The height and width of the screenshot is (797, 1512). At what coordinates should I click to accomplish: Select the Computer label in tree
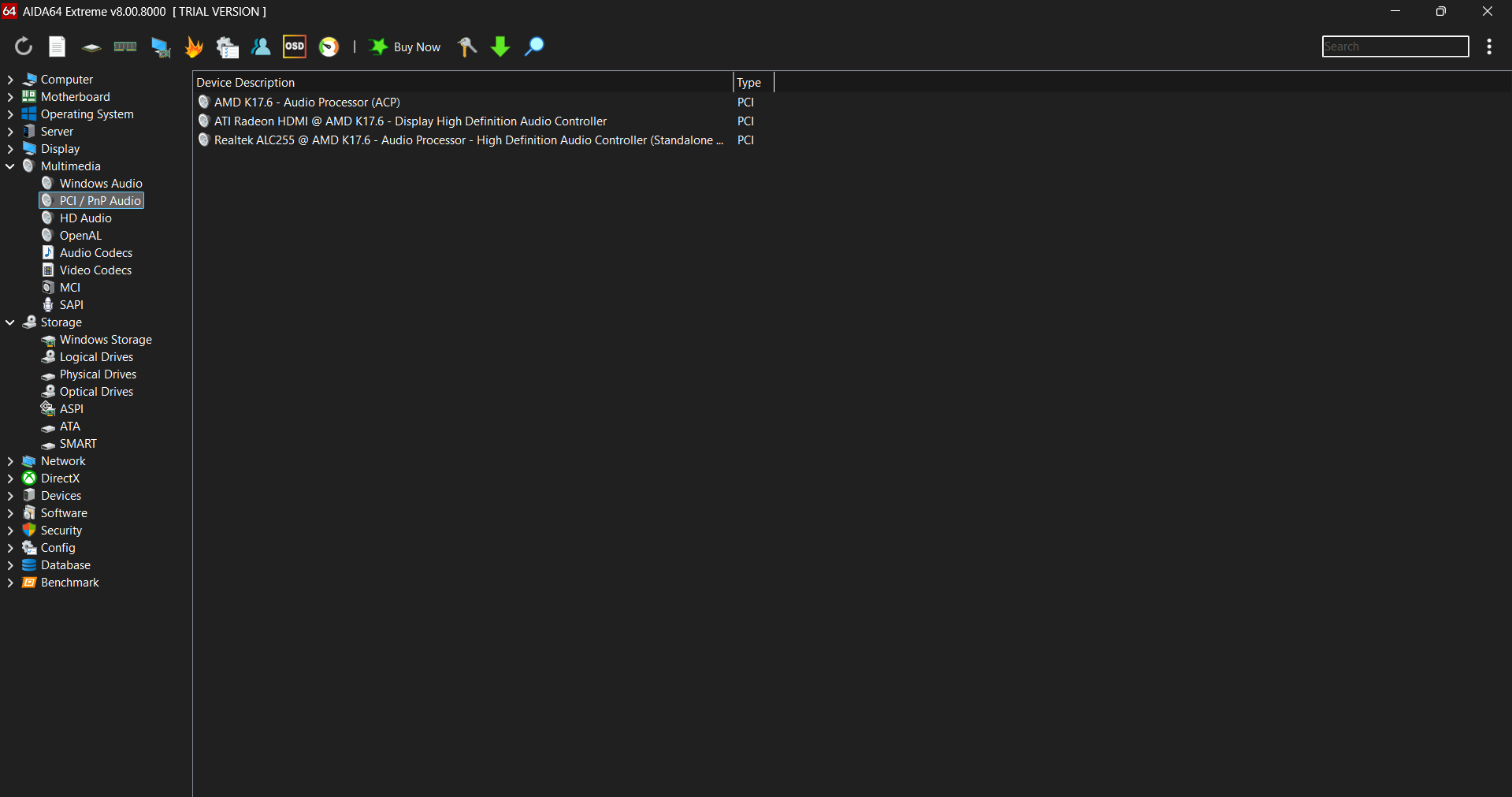(x=67, y=80)
